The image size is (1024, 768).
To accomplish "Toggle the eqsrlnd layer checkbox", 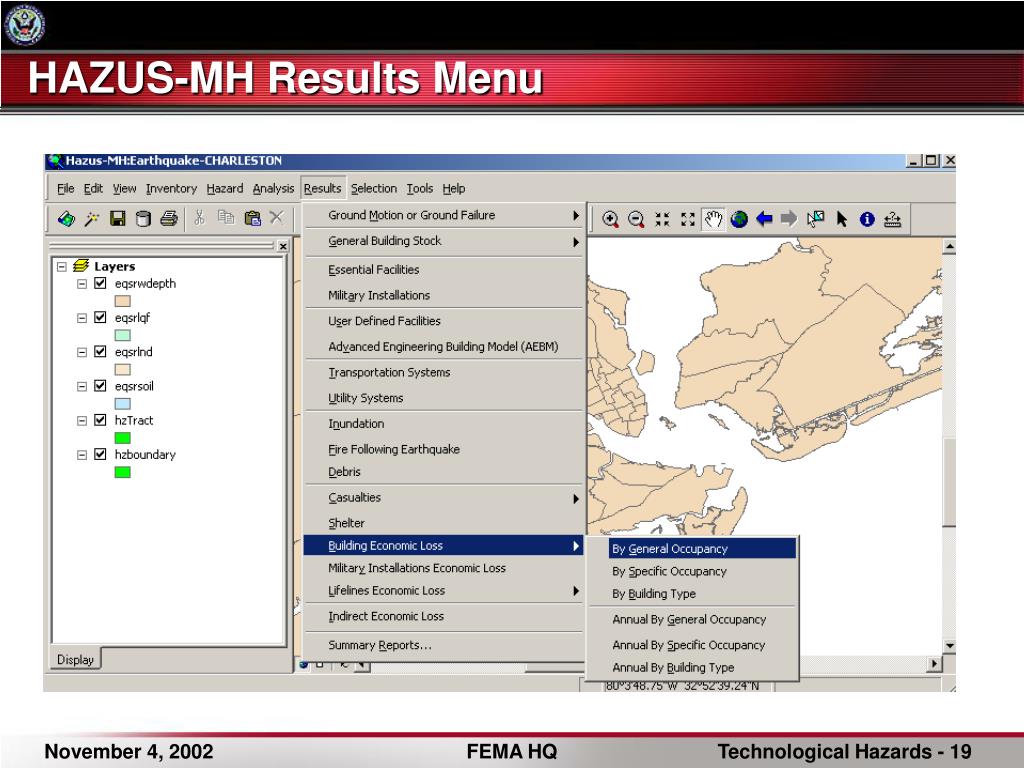I will pos(100,351).
